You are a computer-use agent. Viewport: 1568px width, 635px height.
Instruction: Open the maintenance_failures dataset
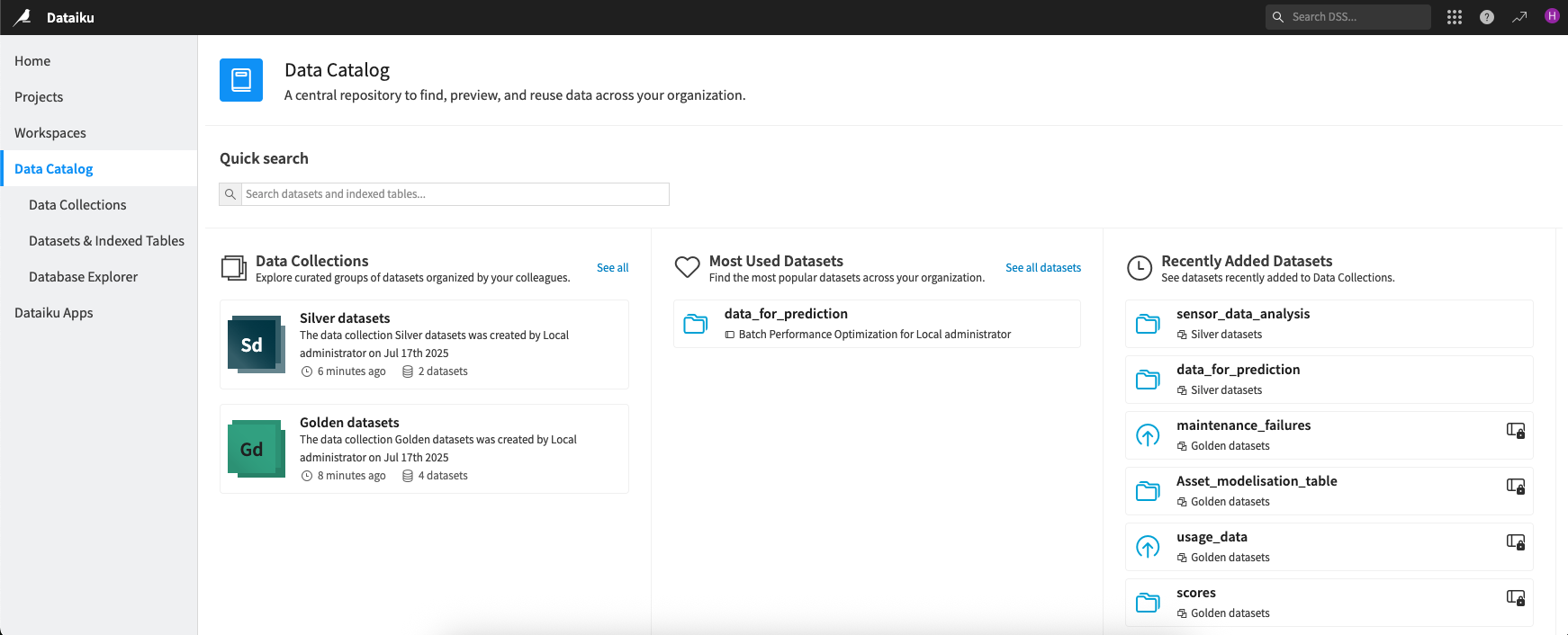click(x=1243, y=425)
